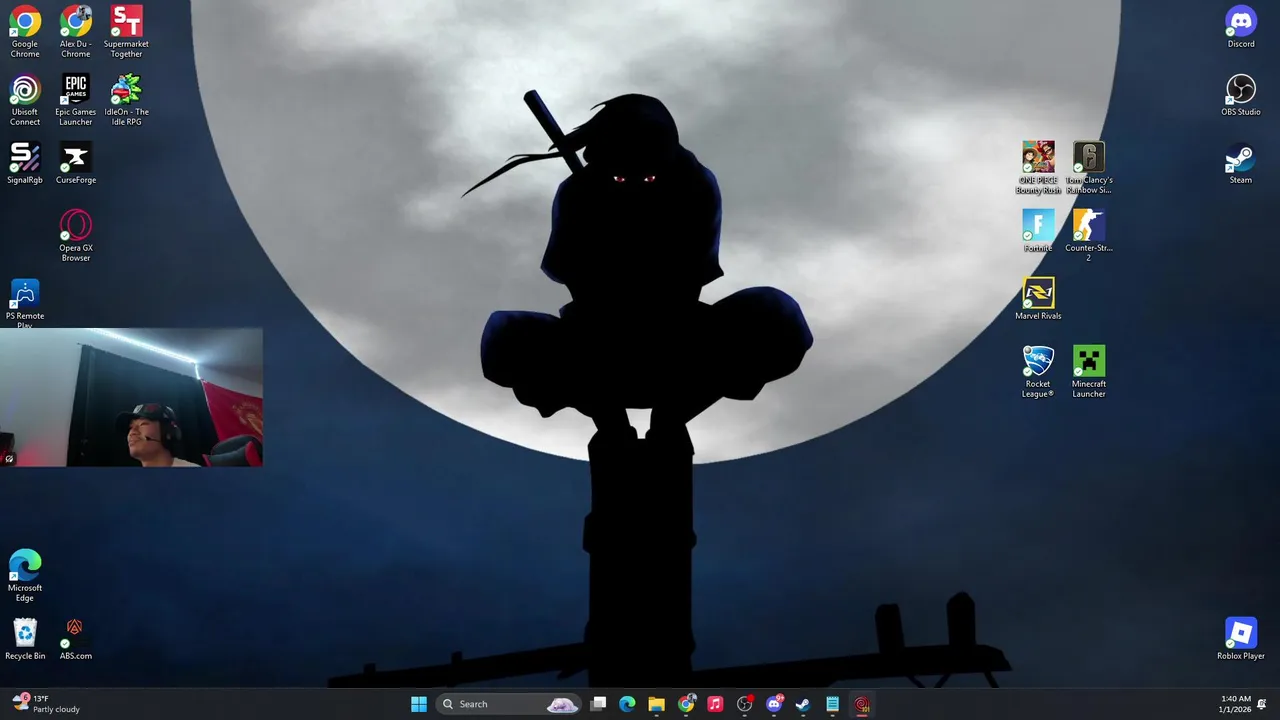Open the Notepad taskbar icon

pos(832,704)
